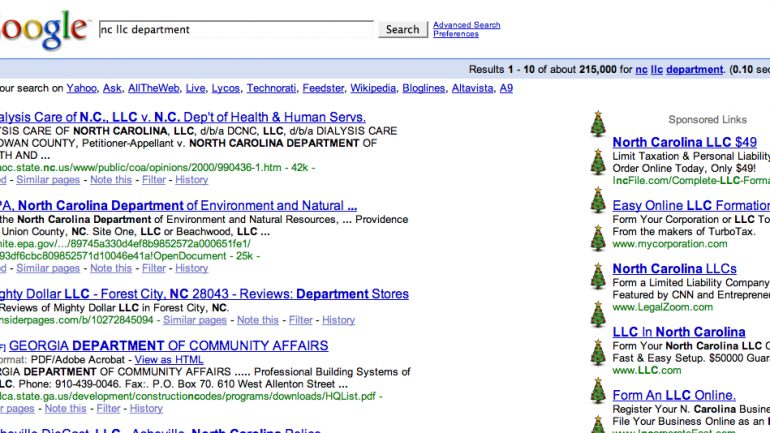Click www.LLC.com ad URL

[x=647, y=371]
